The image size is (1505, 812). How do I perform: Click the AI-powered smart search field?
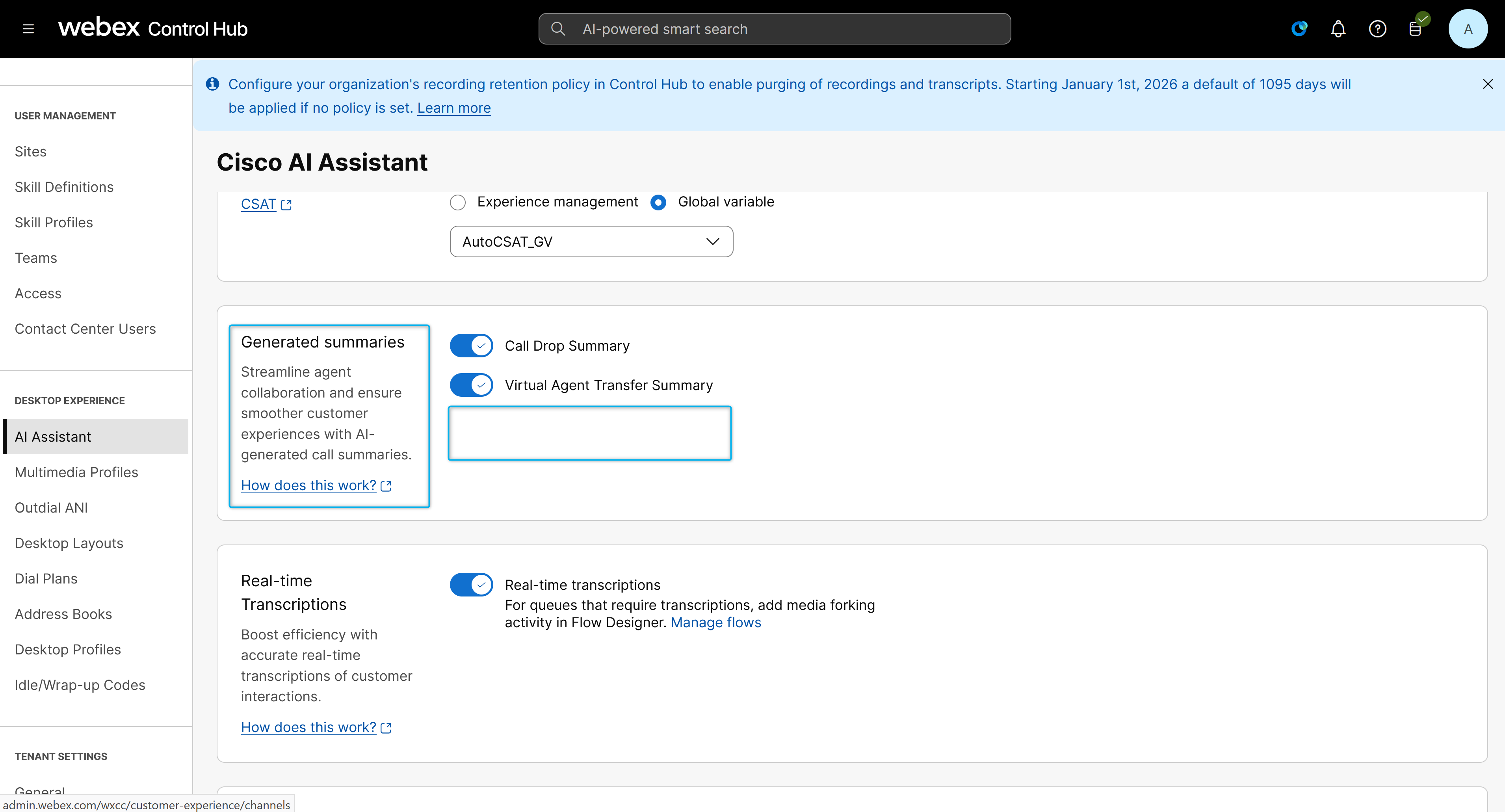coord(783,29)
